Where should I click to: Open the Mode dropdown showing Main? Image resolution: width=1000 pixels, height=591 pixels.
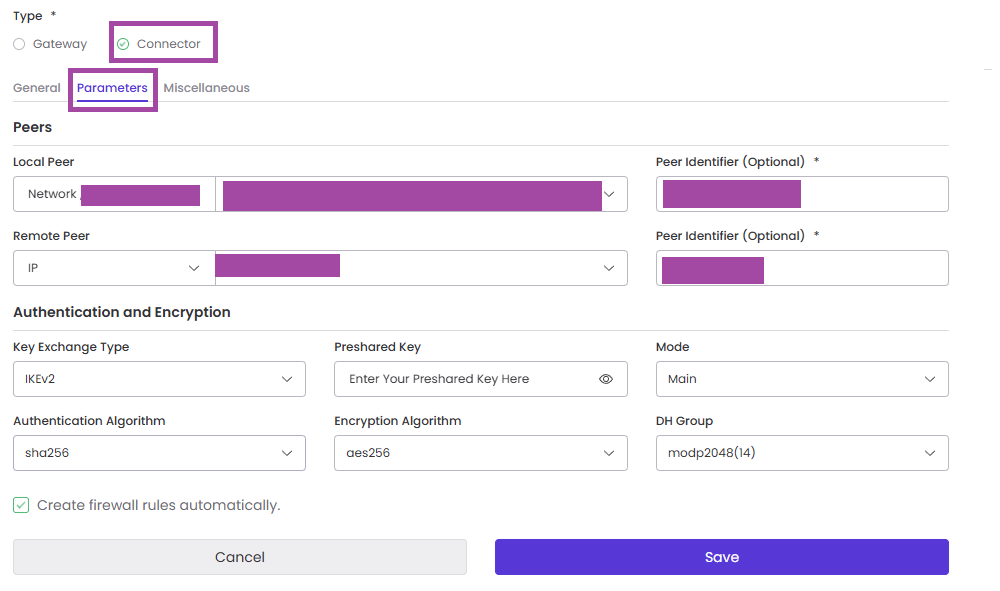[x=801, y=379]
